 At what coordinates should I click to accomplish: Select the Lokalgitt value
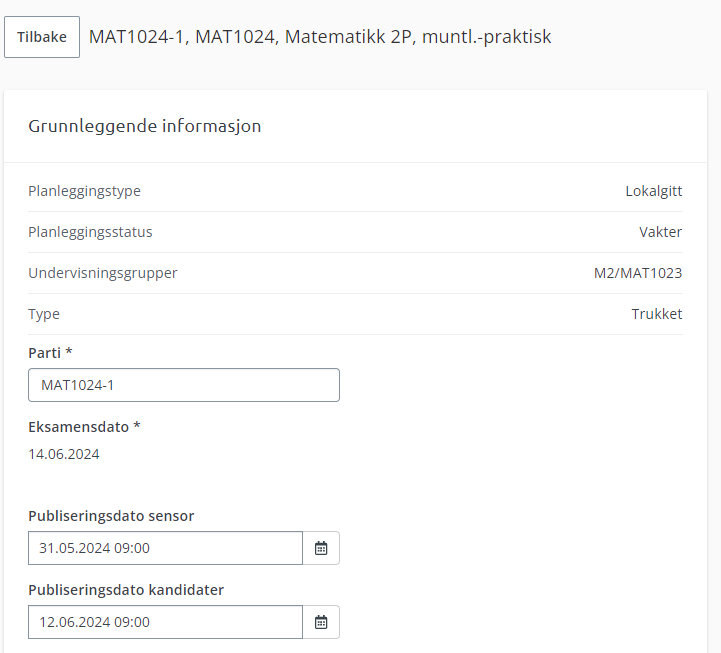pos(654,191)
